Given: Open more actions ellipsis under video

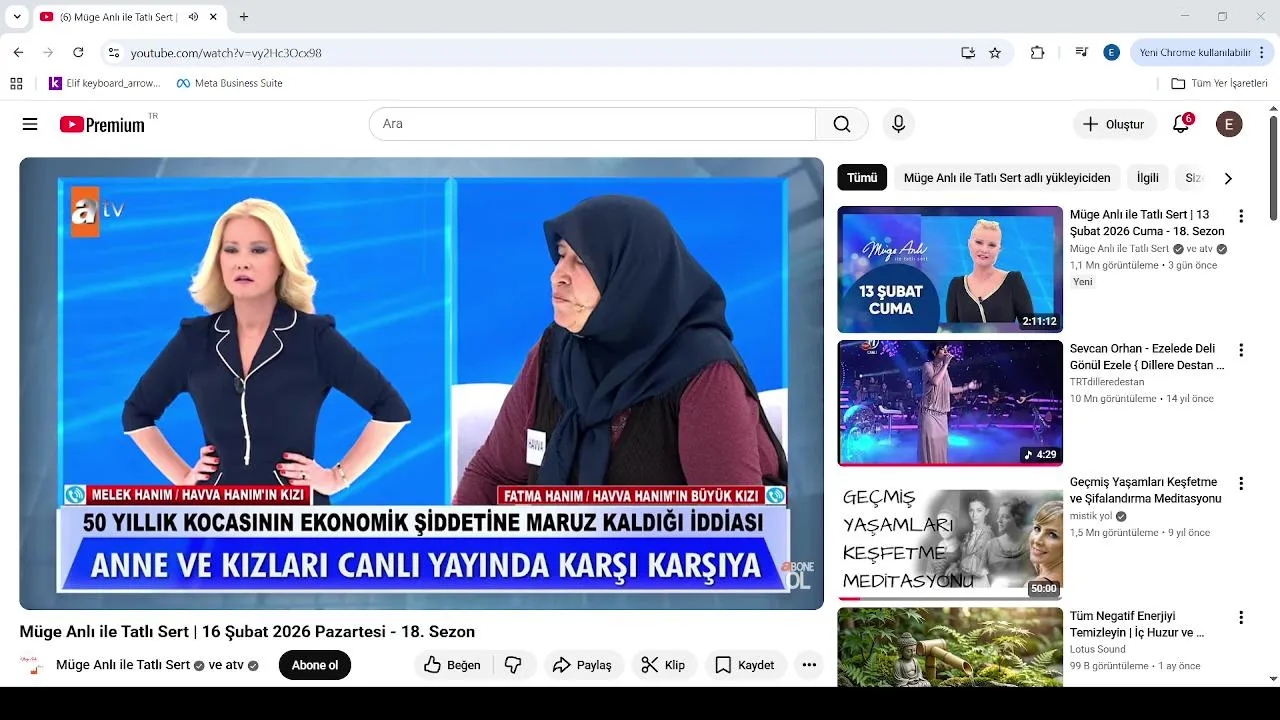Looking at the screenshot, I should point(809,665).
